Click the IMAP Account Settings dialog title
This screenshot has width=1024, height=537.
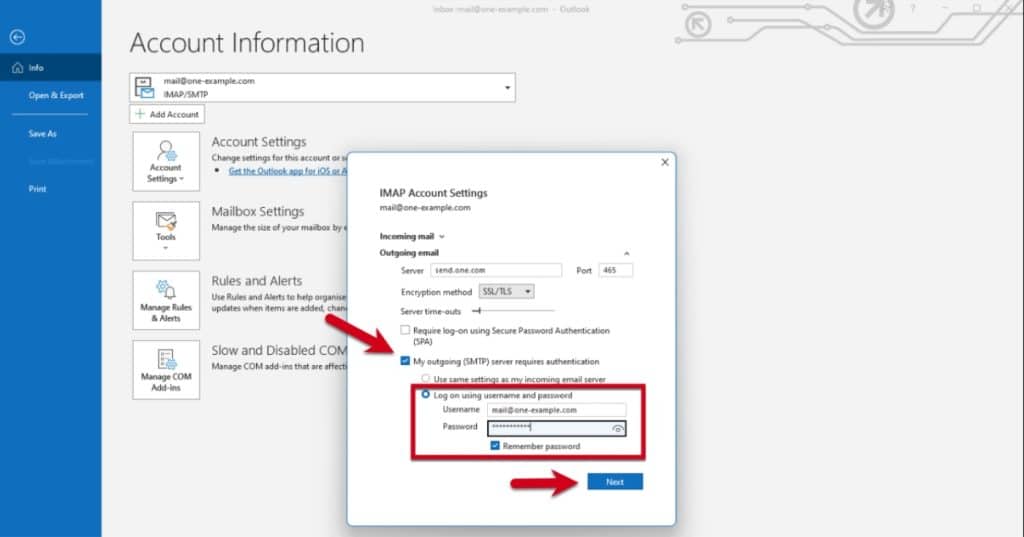click(x=434, y=193)
